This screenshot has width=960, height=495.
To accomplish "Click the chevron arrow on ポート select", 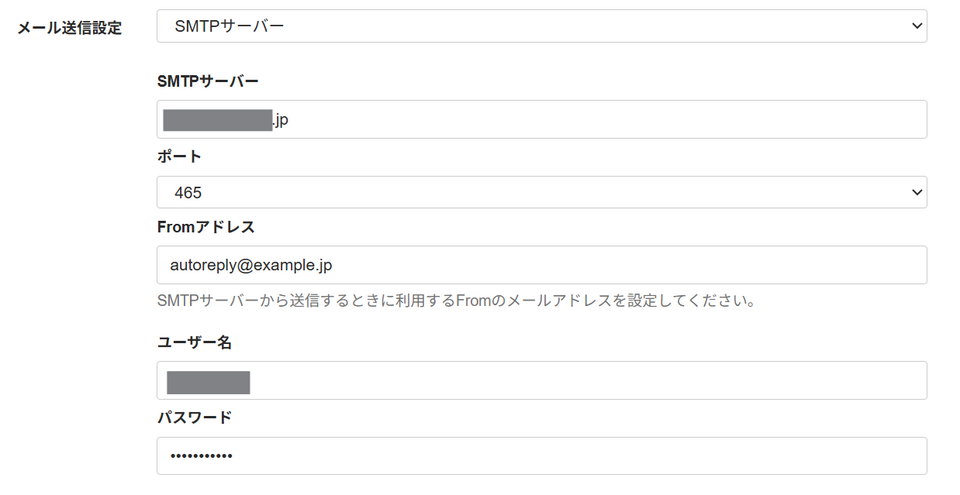I will [917, 192].
